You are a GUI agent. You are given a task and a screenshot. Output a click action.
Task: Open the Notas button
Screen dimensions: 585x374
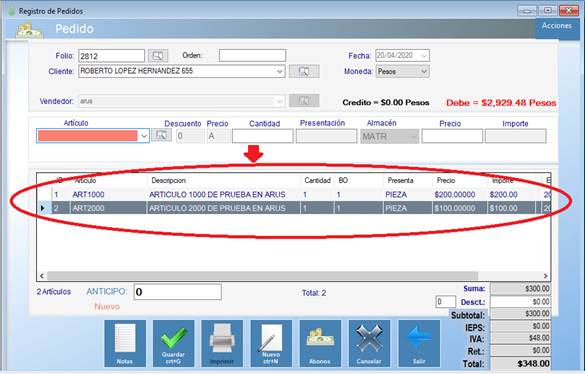125,343
